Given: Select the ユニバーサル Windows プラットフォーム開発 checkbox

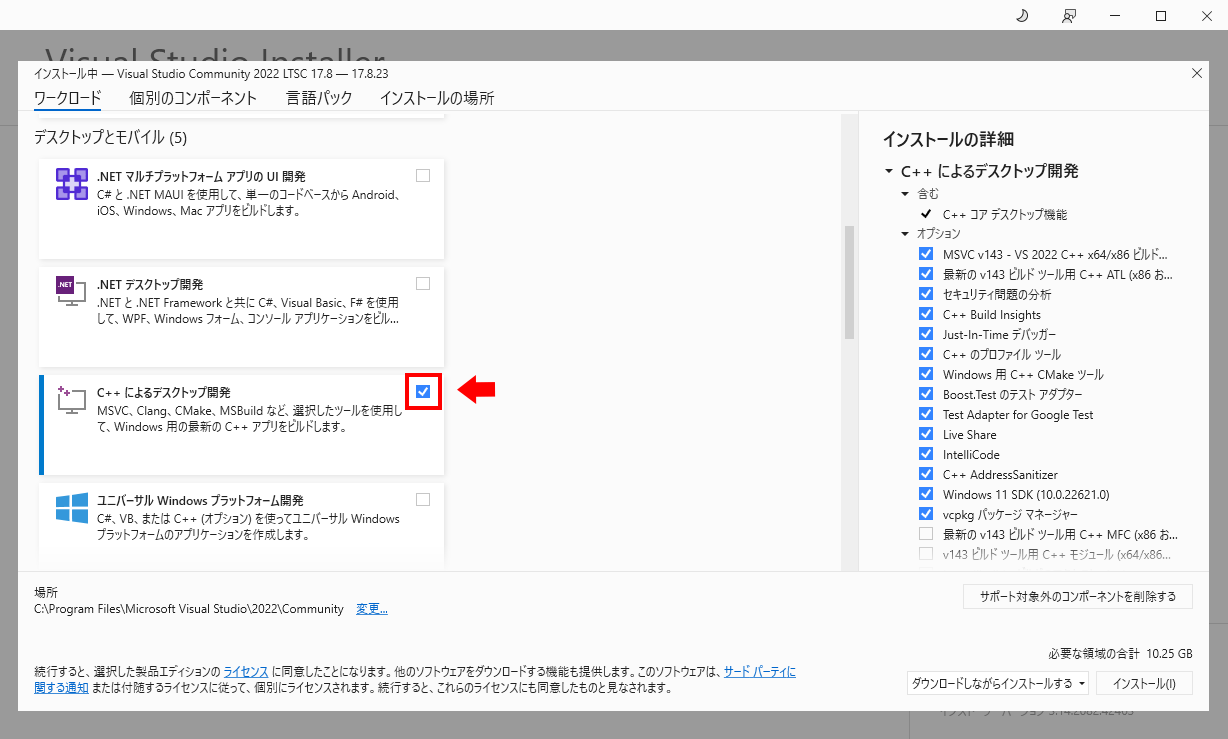Looking at the screenshot, I should click(x=423, y=499).
